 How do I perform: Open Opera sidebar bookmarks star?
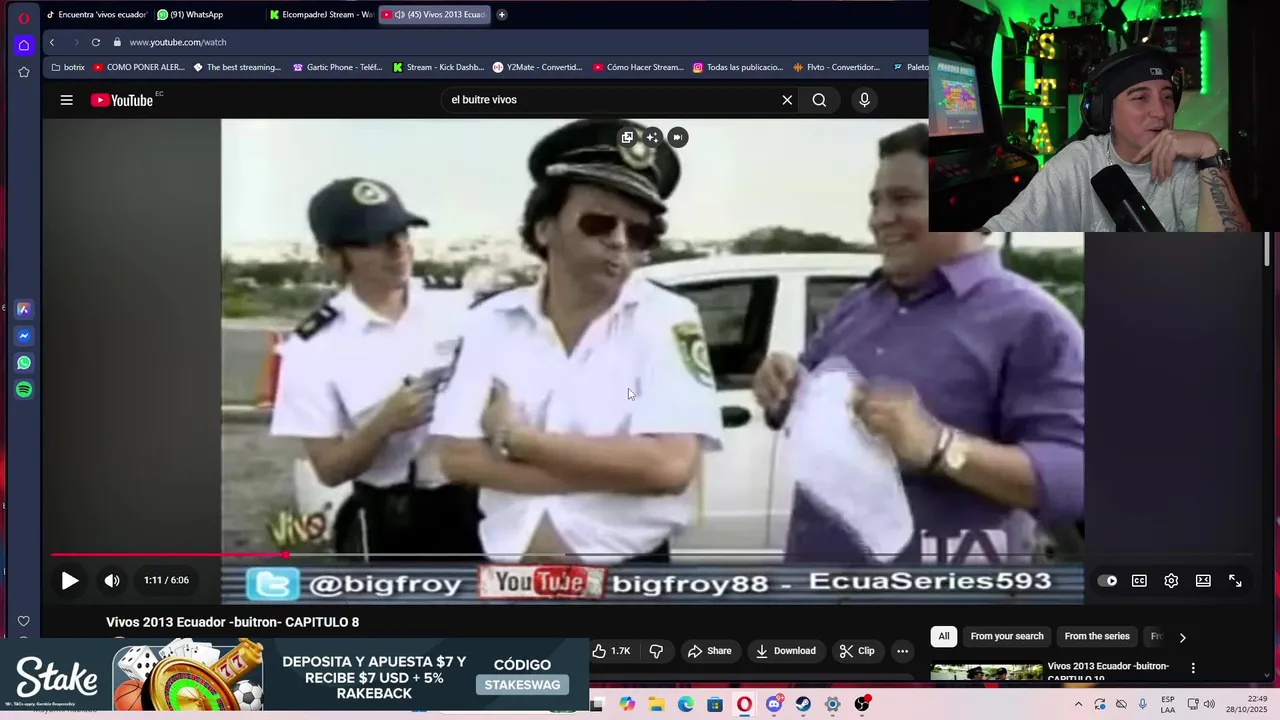click(x=24, y=72)
